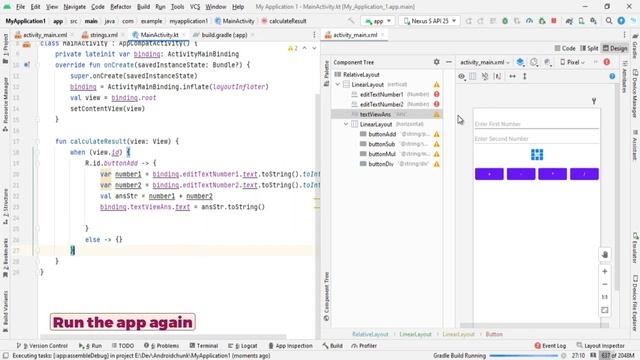The image size is (640, 360).
Task: Click the code editor horizontal scrollbar
Action: 163,337
